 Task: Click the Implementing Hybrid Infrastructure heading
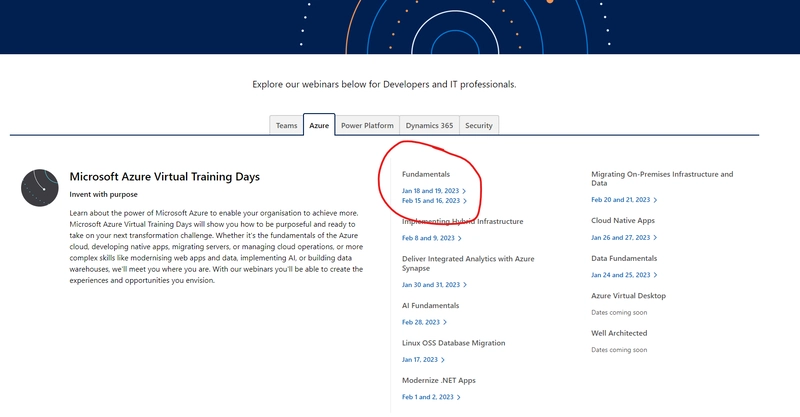point(460,221)
